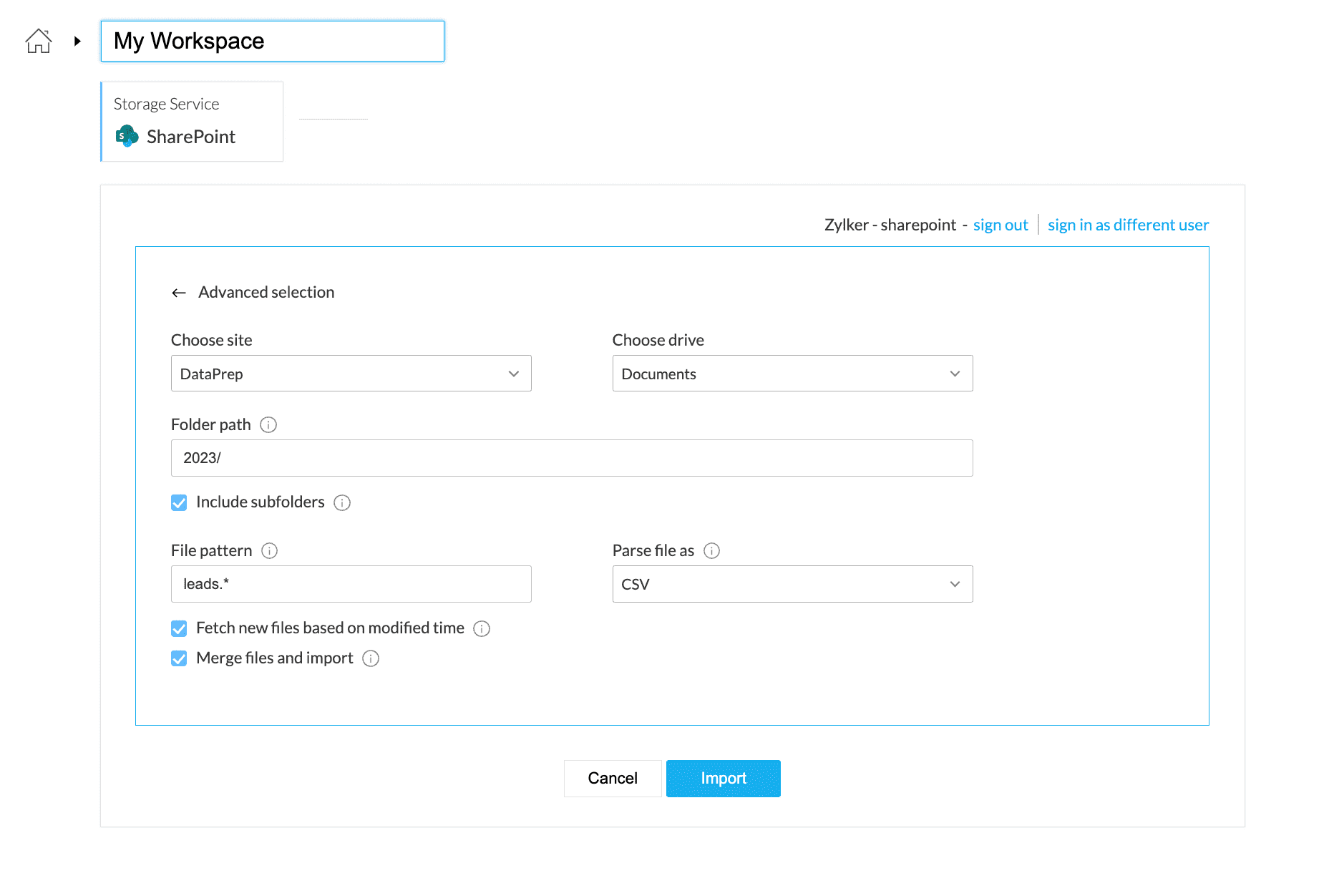Uncheck the Include subfolders checkbox
The width and height of the screenshot is (1334, 896).
[179, 502]
